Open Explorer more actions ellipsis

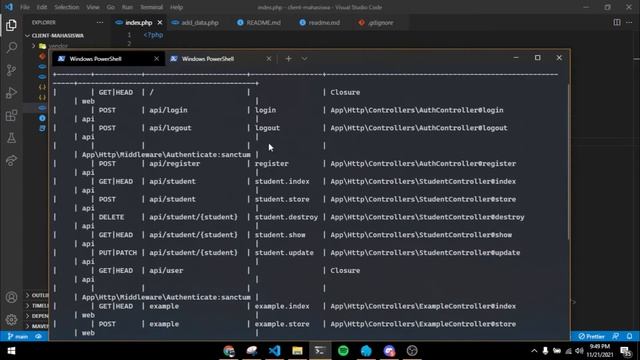tap(100, 22)
